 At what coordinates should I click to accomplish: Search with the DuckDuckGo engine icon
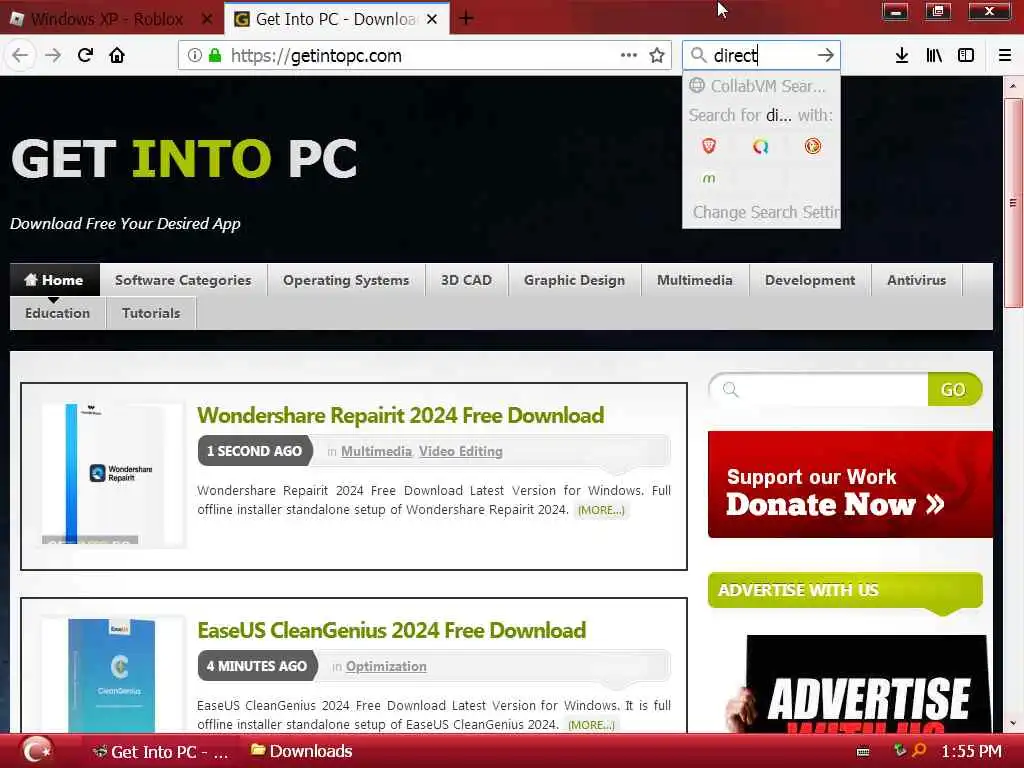[812, 146]
